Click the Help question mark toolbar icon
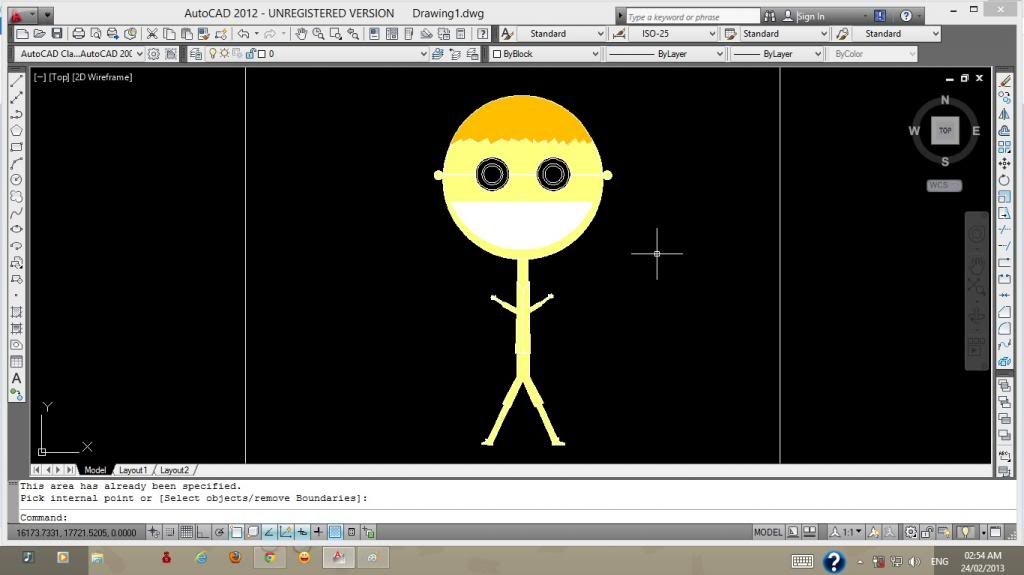The image size is (1024, 575). click(482, 33)
